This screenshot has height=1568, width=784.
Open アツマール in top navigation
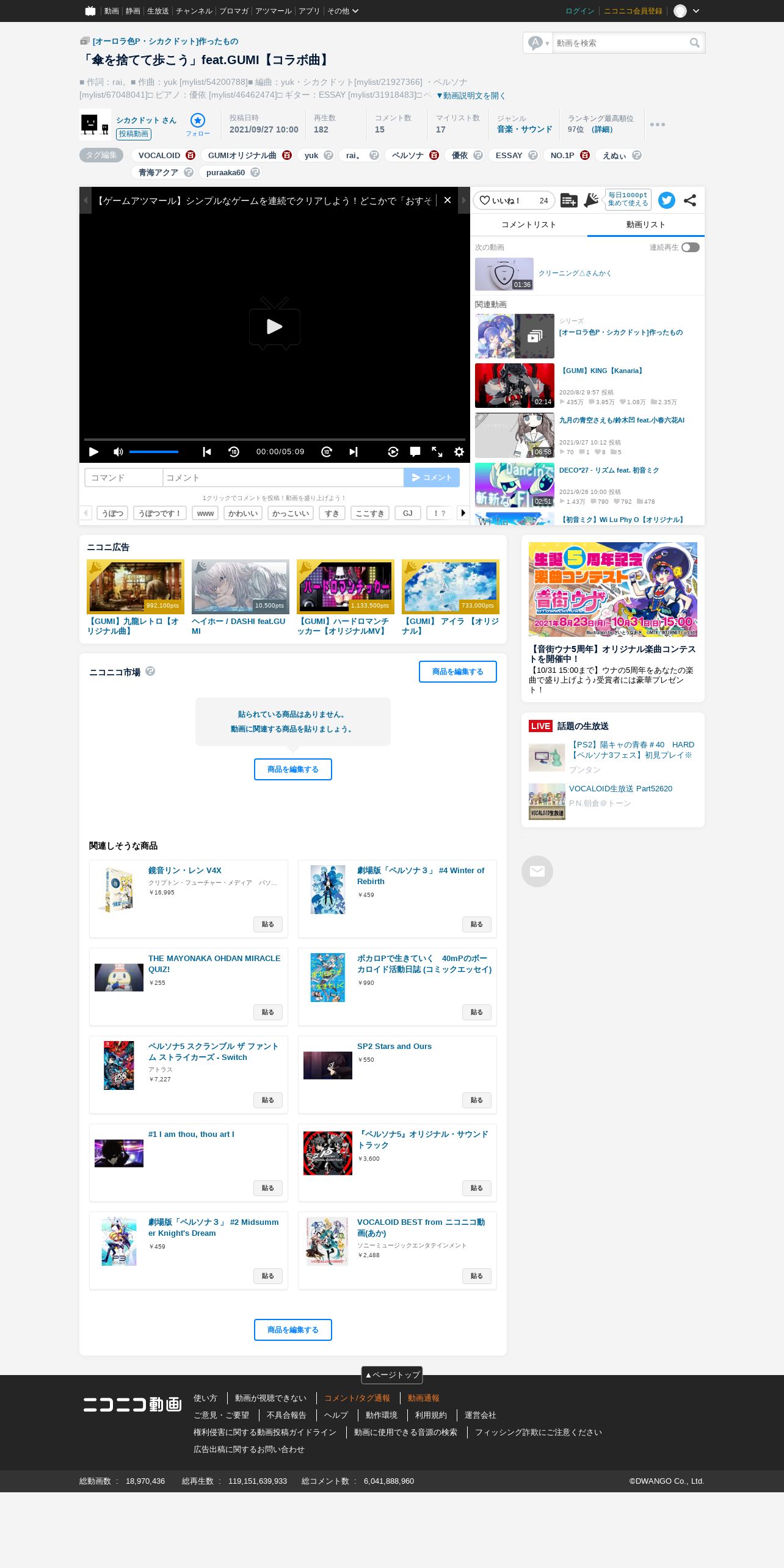point(274,11)
